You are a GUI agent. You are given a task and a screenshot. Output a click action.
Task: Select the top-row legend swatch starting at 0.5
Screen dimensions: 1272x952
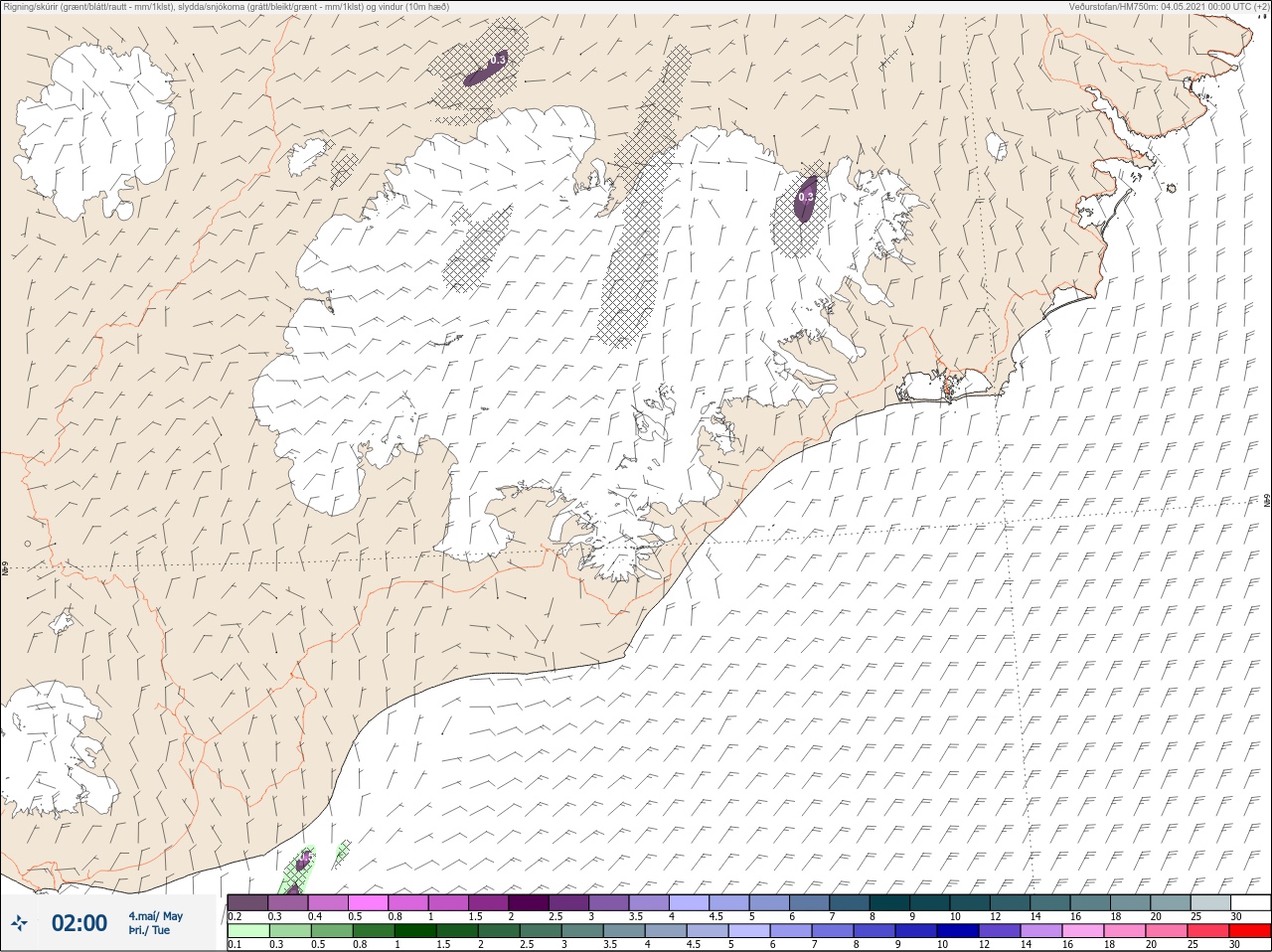(368, 902)
